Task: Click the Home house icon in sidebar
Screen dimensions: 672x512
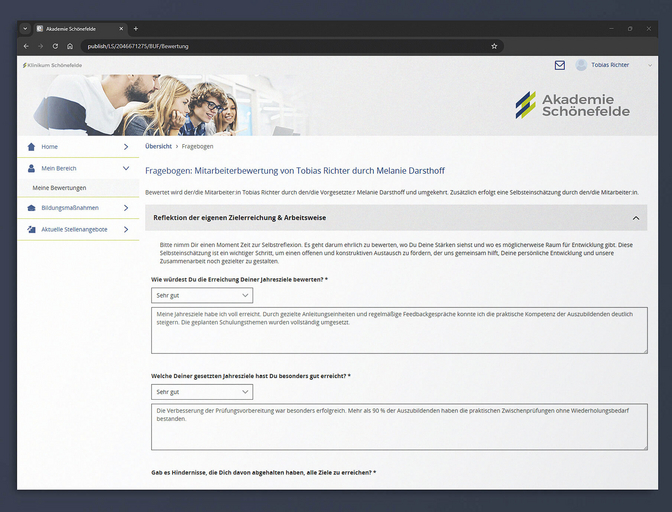Action: (32, 147)
